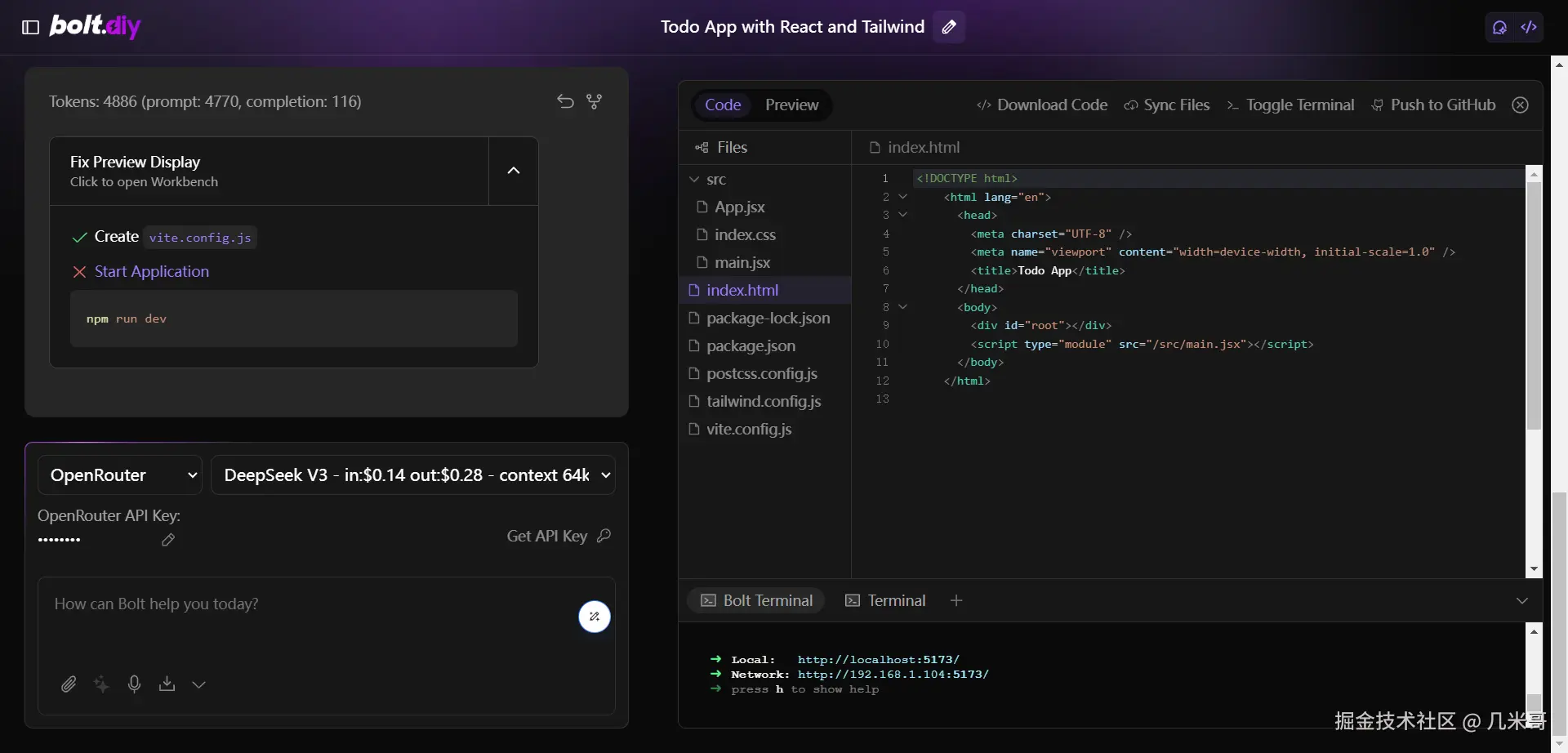Start voice input with microphone icon
The height and width of the screenshot is (753, 1568).
134,684
